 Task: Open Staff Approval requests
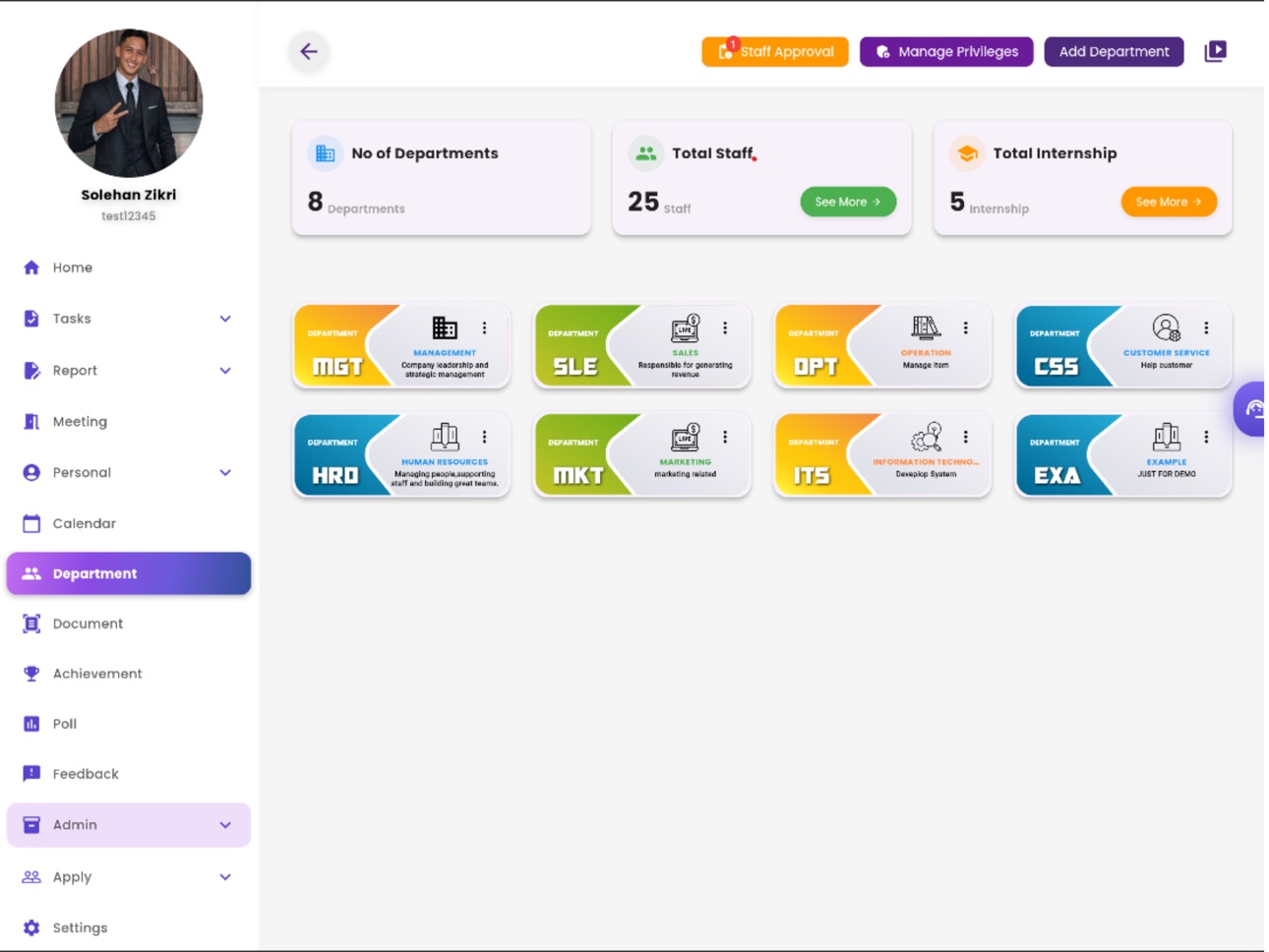pos(775,51)
